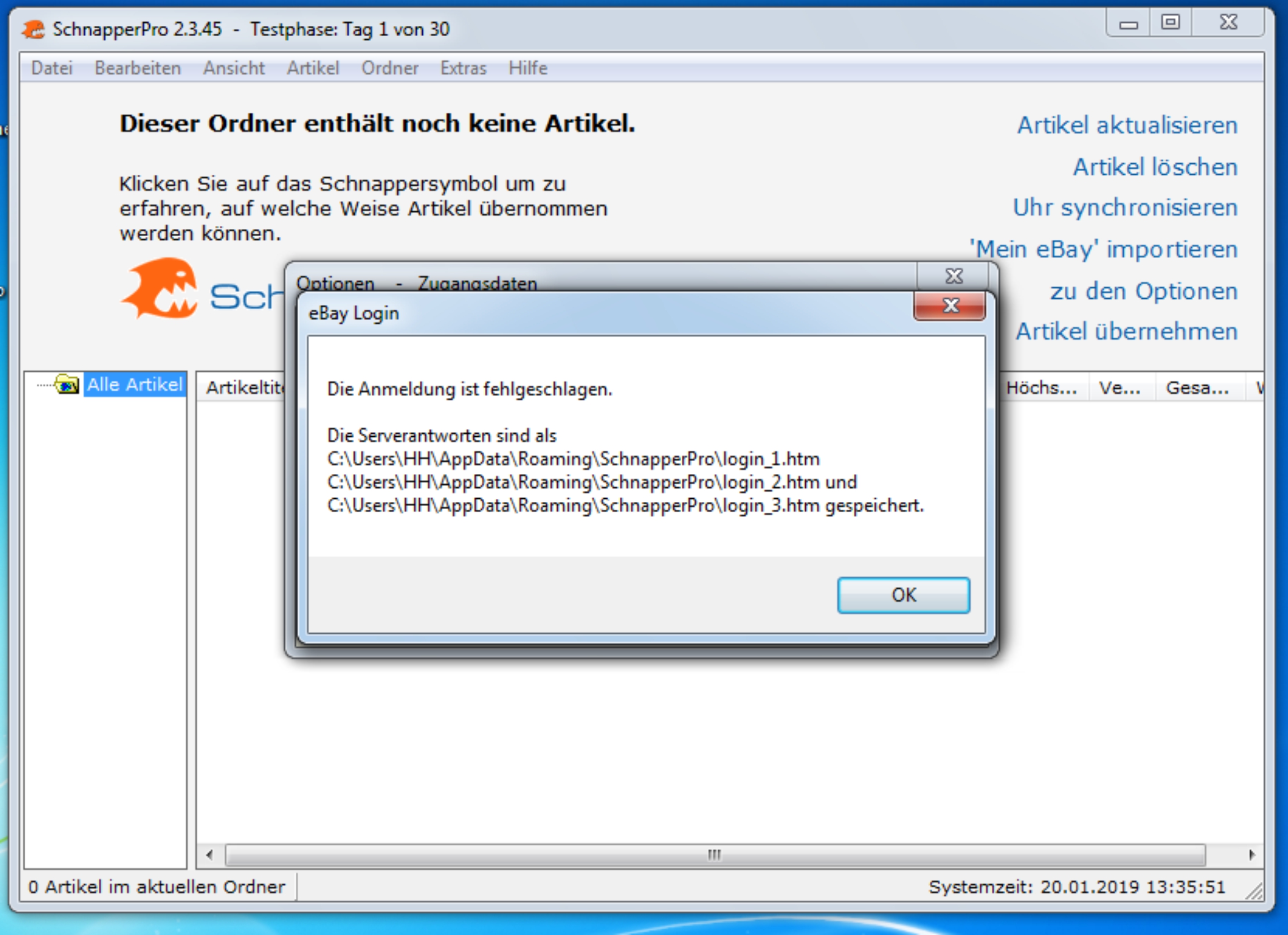Open the Hilfe menu
The height and width of the screenshot is (935, 1288).
527,68
